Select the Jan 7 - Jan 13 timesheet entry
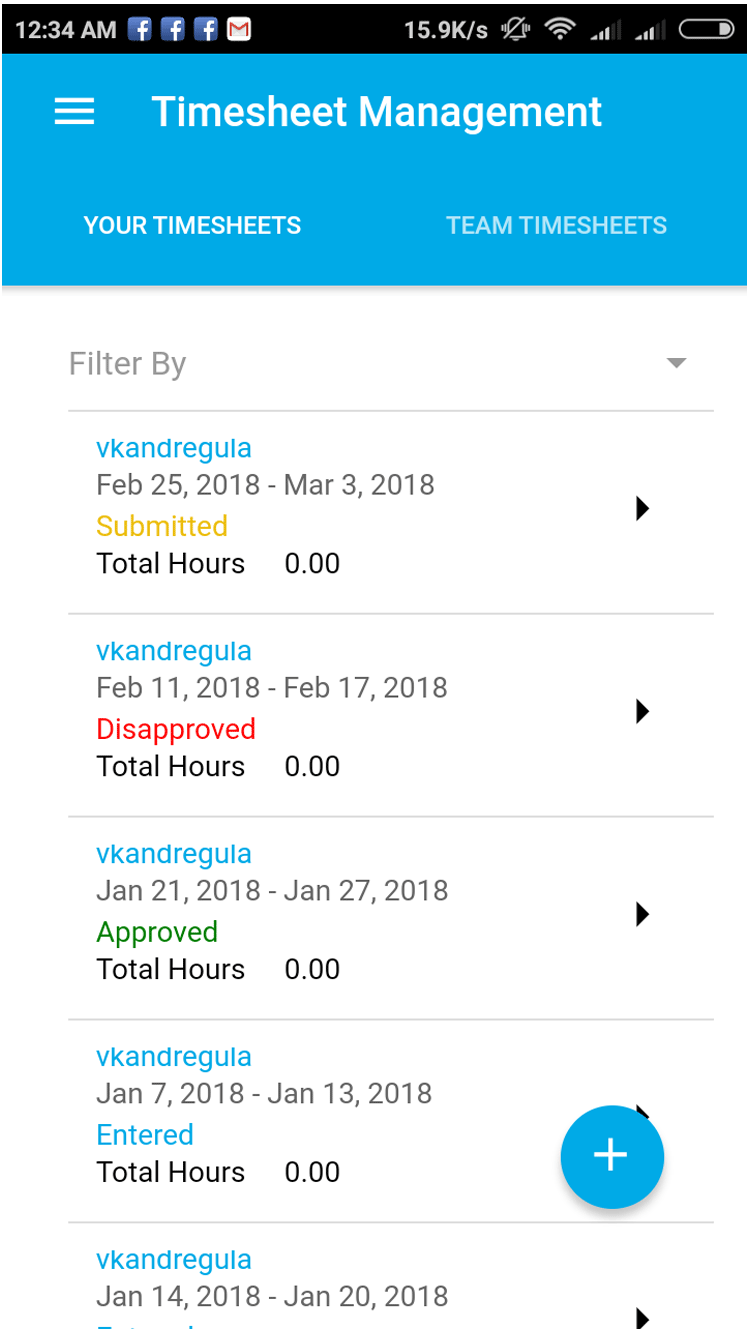Viewport: 750px width, 1334px height. 300,1115
